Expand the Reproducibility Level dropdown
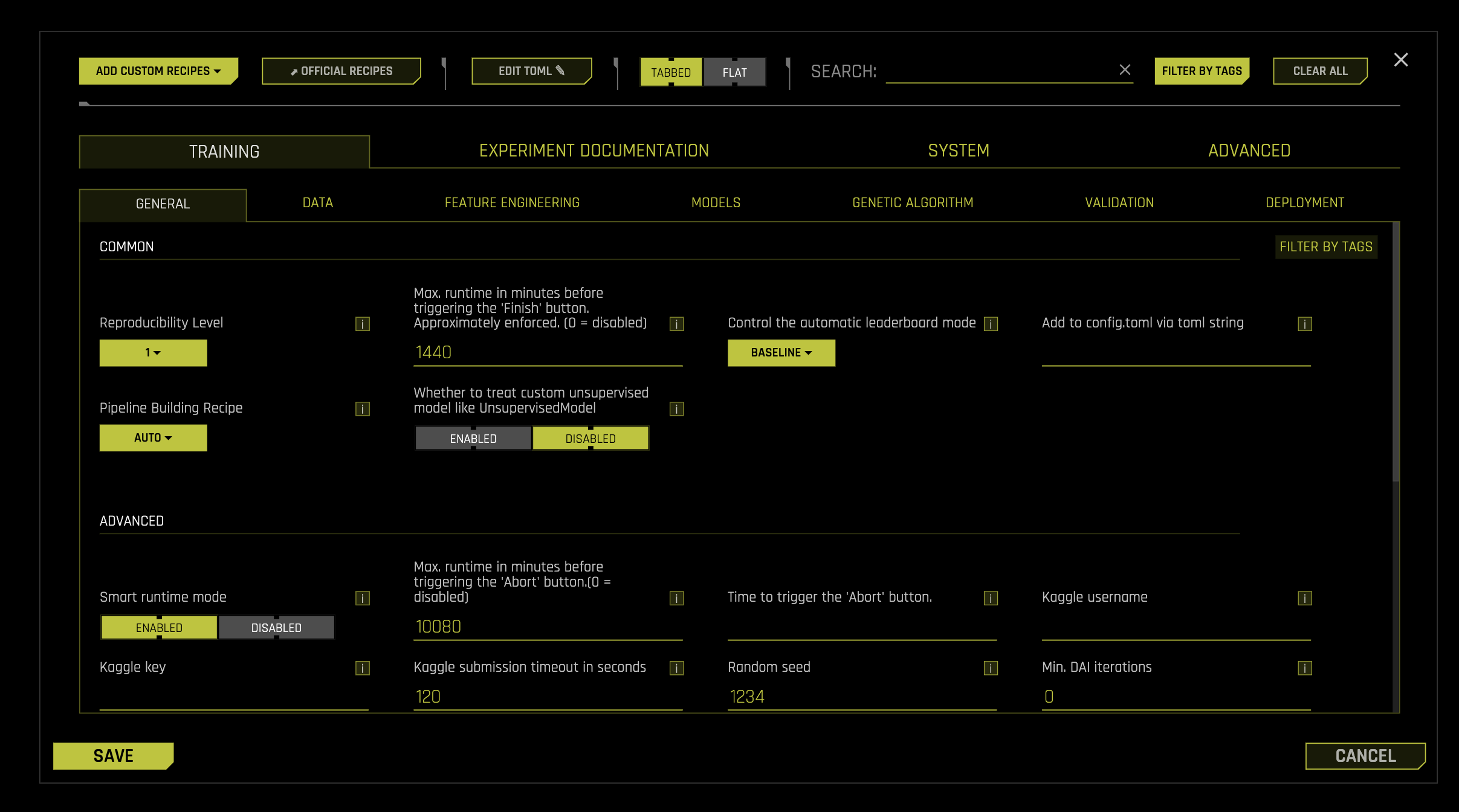 (153, 352)
